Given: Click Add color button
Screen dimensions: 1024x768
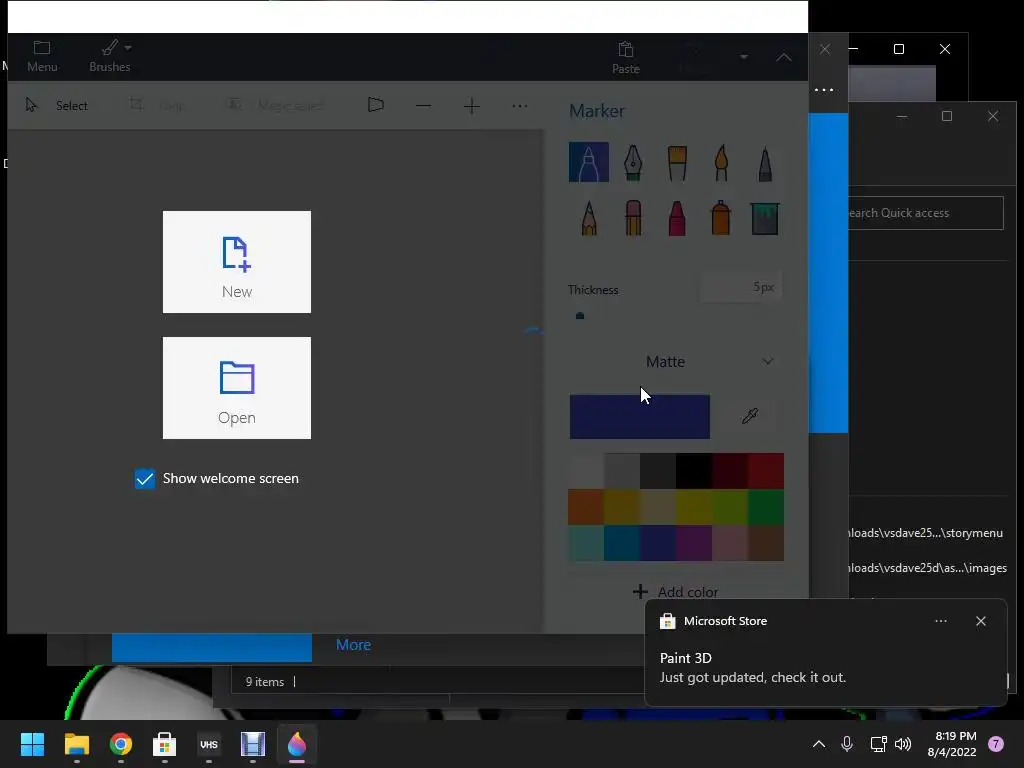Looking at the screenshot, I should click(x=675, y=592).
